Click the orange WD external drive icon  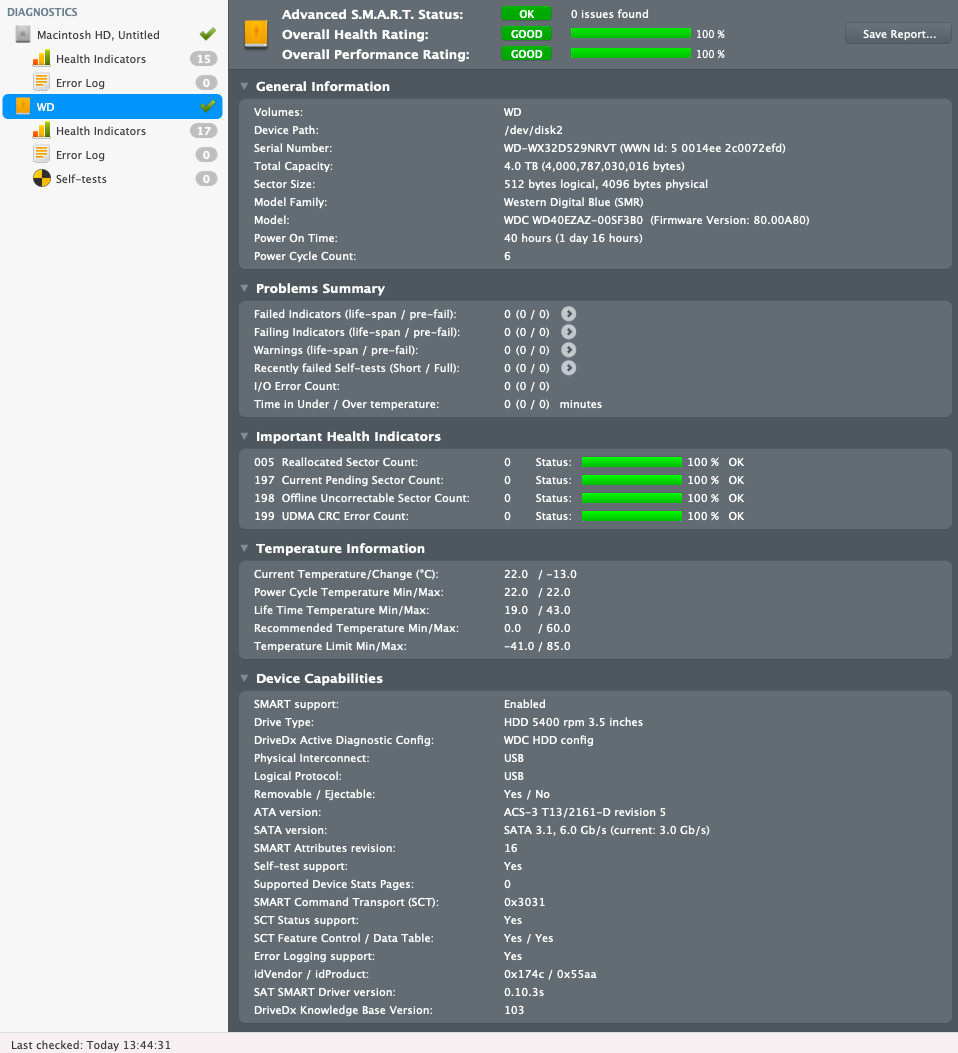click(23, 106)
